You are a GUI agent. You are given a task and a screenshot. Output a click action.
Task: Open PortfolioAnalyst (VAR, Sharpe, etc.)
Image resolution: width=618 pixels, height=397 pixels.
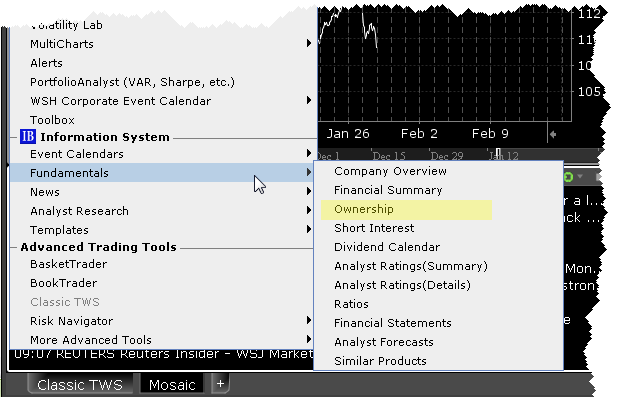click(x=132, y=82)
